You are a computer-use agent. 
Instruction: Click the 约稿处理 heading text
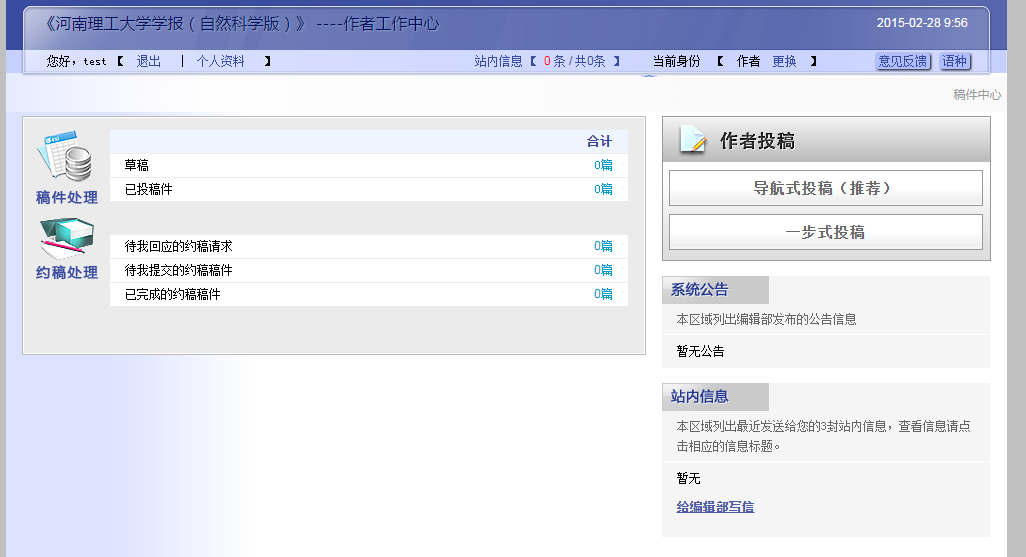[67, 272]
